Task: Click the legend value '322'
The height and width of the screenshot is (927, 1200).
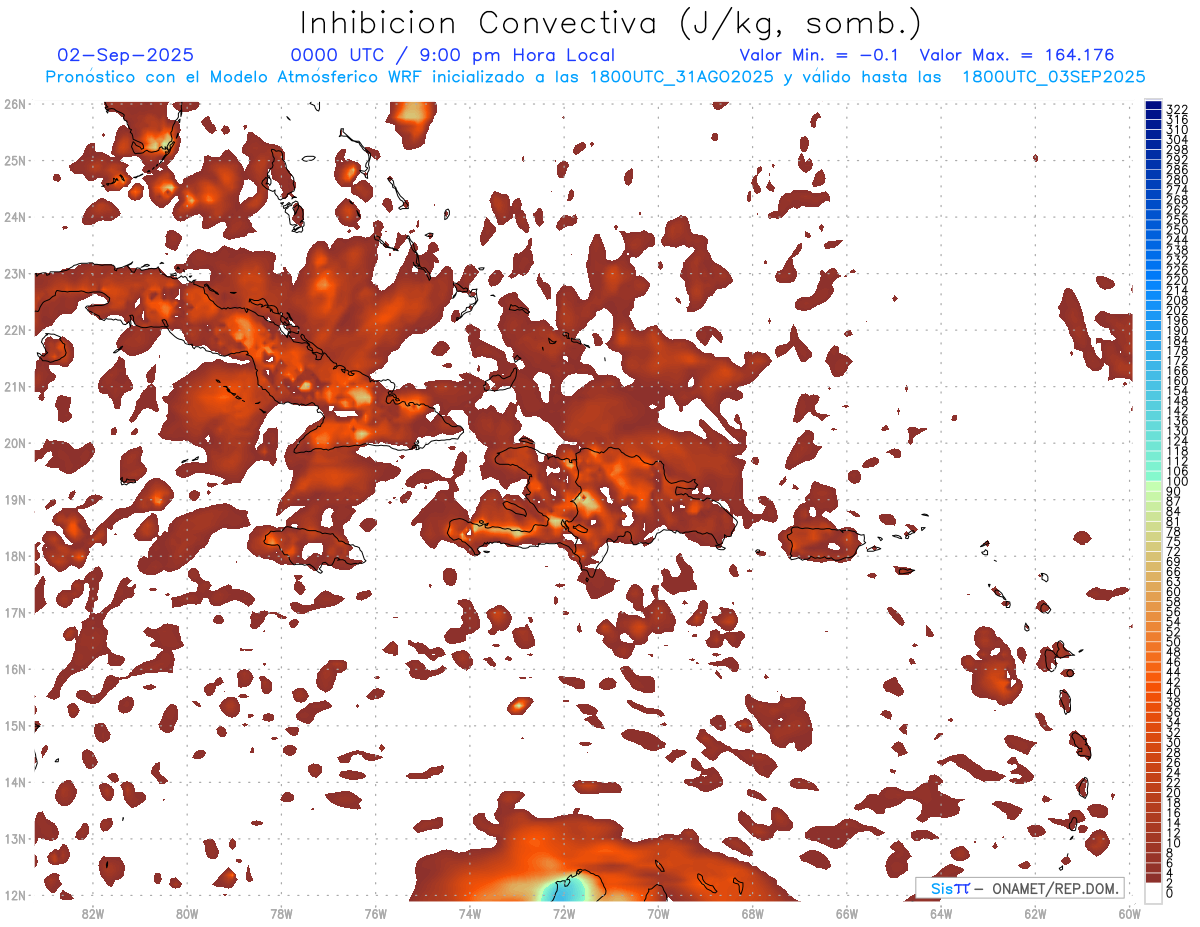Action: (x=1177, y=109)
